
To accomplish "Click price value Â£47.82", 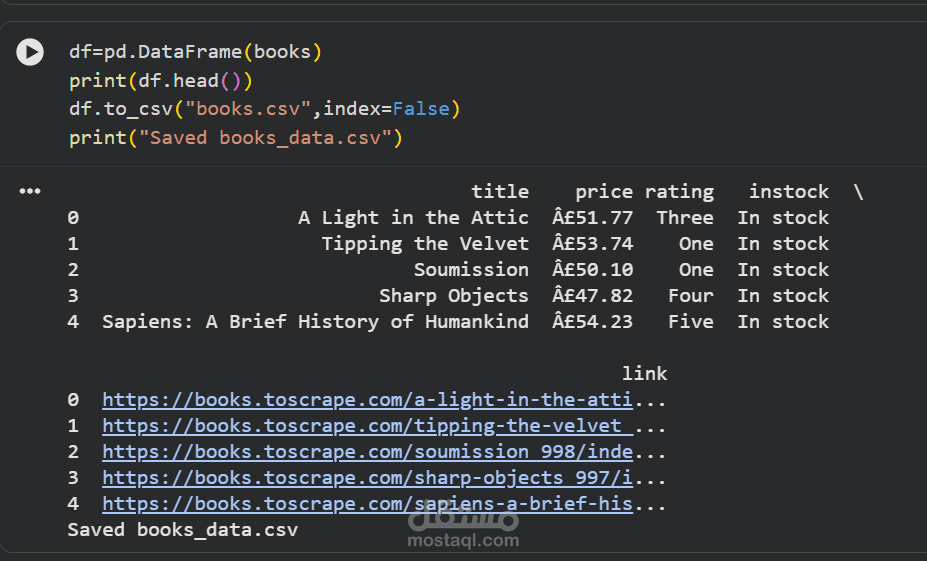I will tap(592, 296).
